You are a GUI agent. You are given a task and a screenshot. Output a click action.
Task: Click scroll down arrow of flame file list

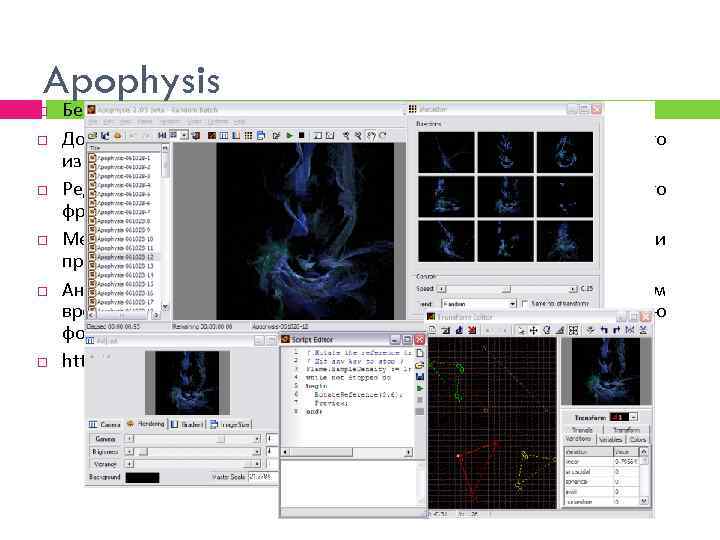tap(165, 307)
